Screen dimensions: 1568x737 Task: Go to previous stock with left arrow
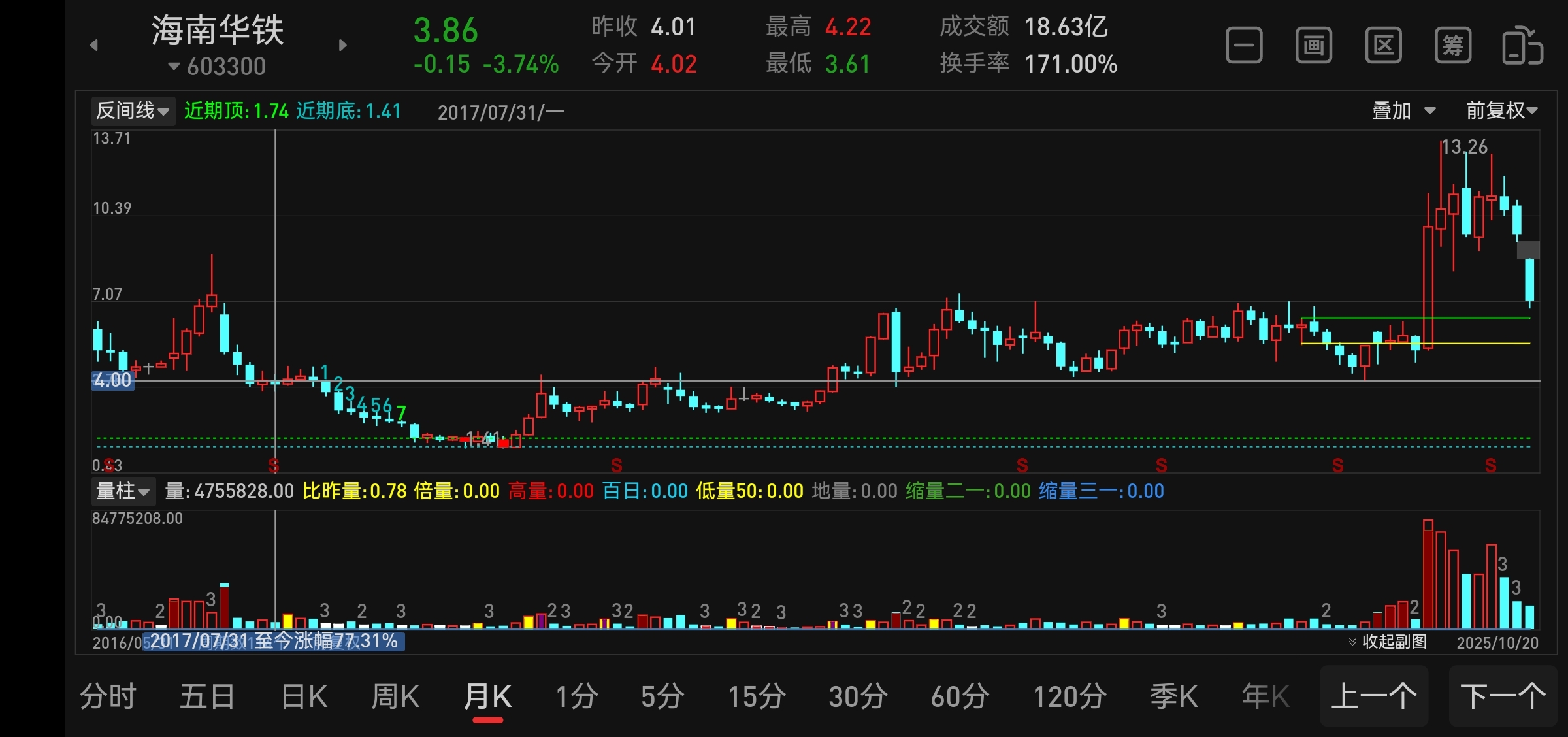point(94,45)
